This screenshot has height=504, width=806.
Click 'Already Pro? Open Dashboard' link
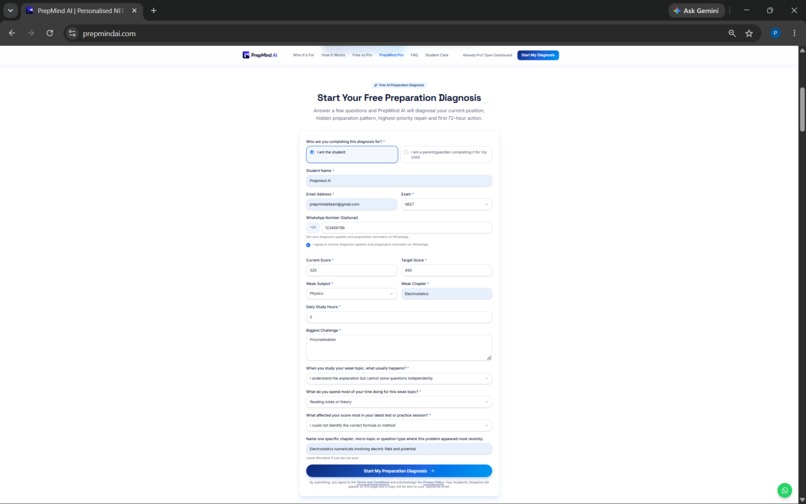coord(487,55)
